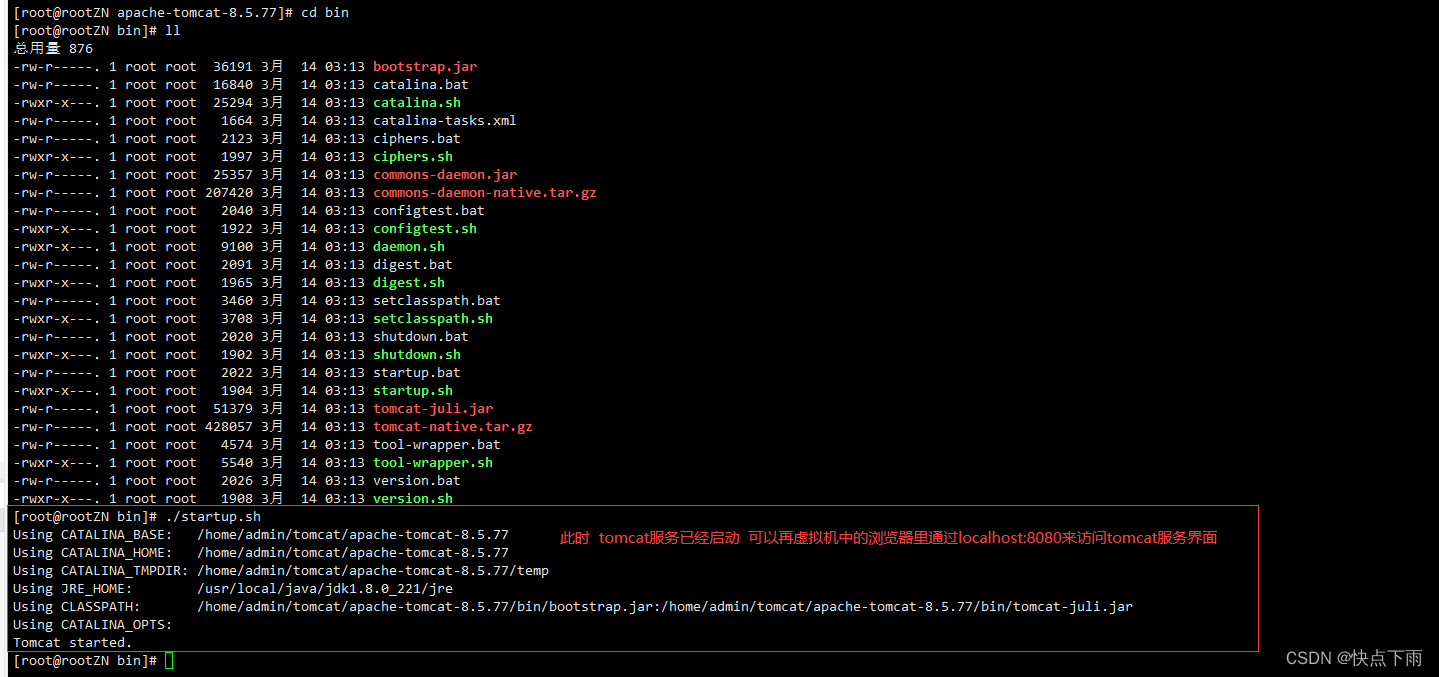Image resolution: width=1439 pixels, height=677 pixels.
Task: Click the 'Using CATALINA_HOME:' line
Action: coord(261,552)
